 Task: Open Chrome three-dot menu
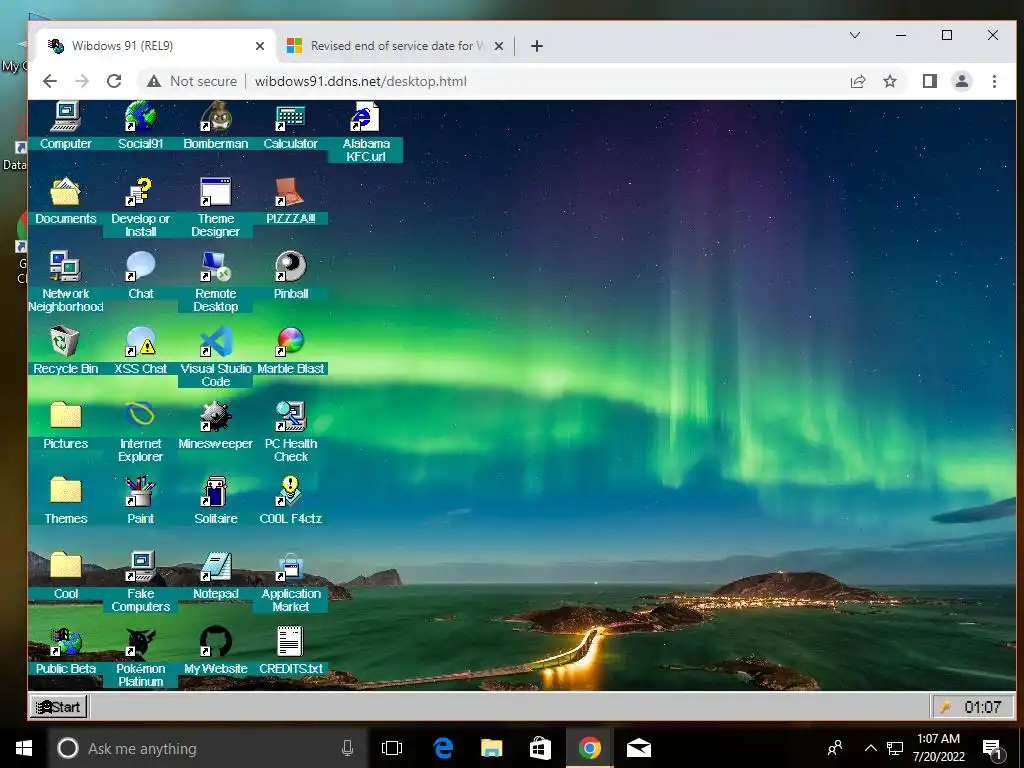click(994, 81)
